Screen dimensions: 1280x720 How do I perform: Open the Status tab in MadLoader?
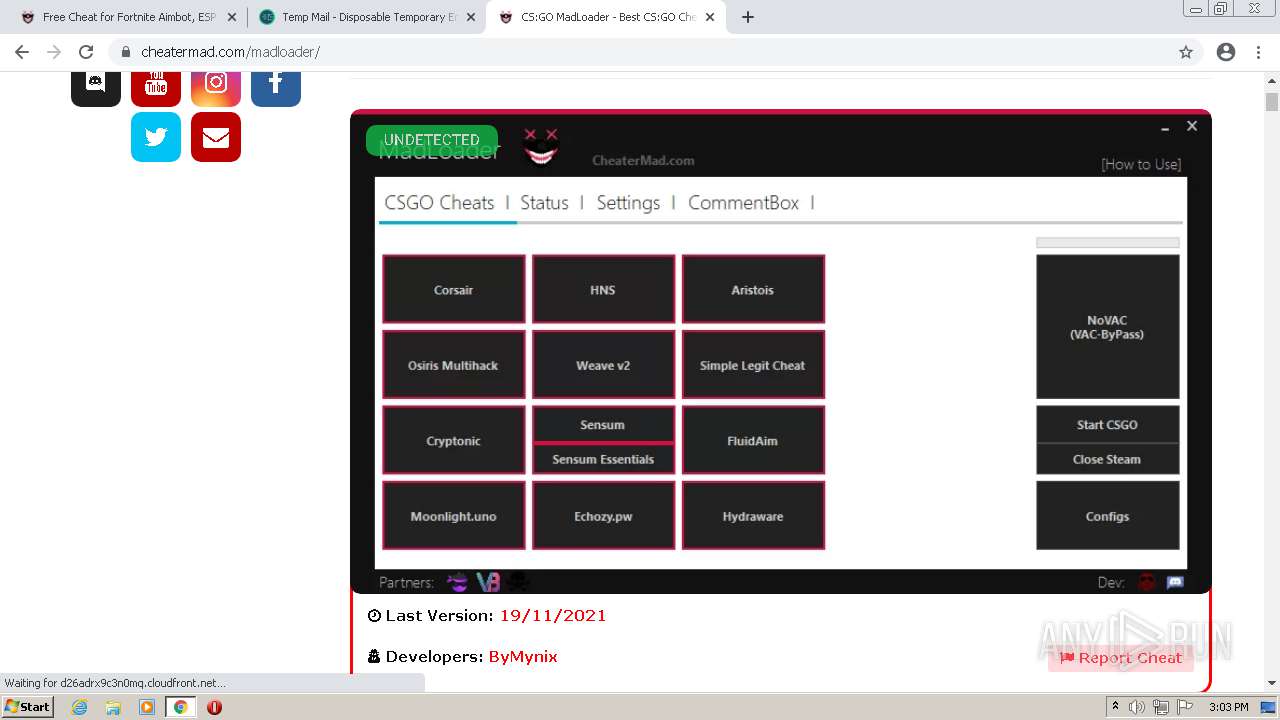click(x=544, y=203)
